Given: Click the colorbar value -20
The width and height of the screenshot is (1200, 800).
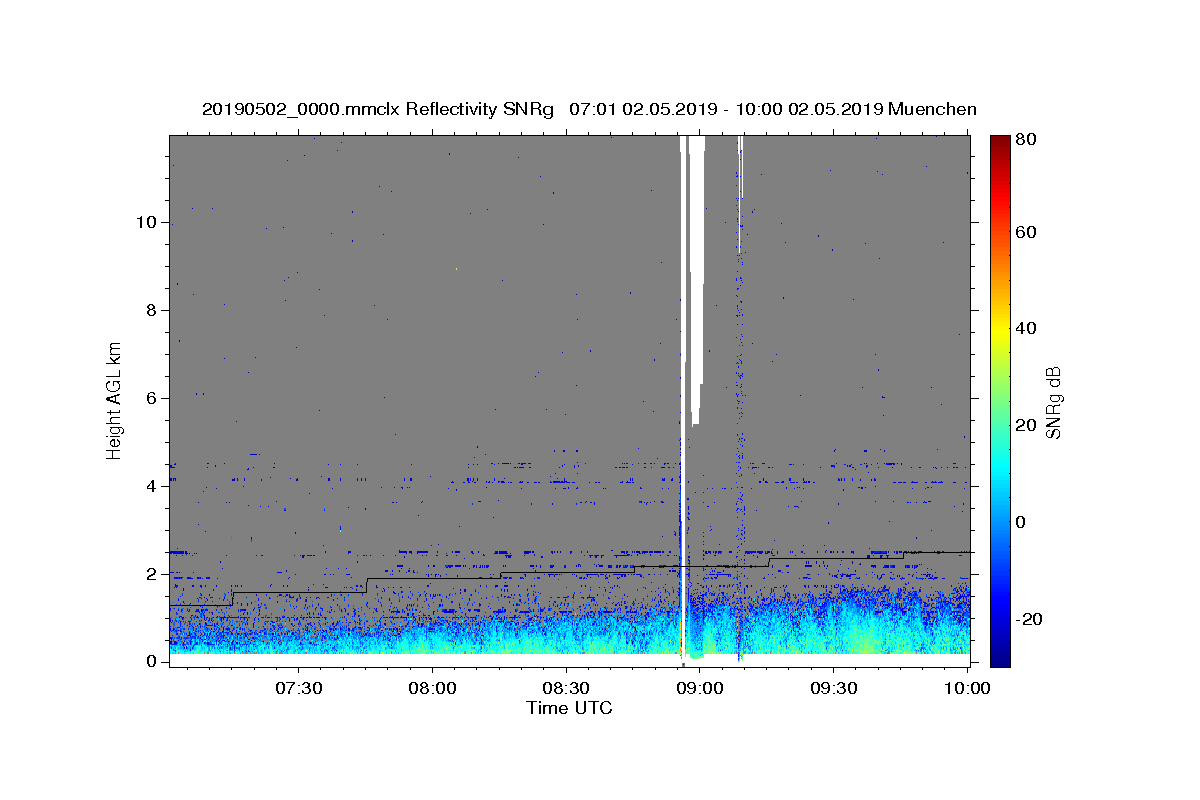Looking at the screenshot, I should tap(1029, 619).
